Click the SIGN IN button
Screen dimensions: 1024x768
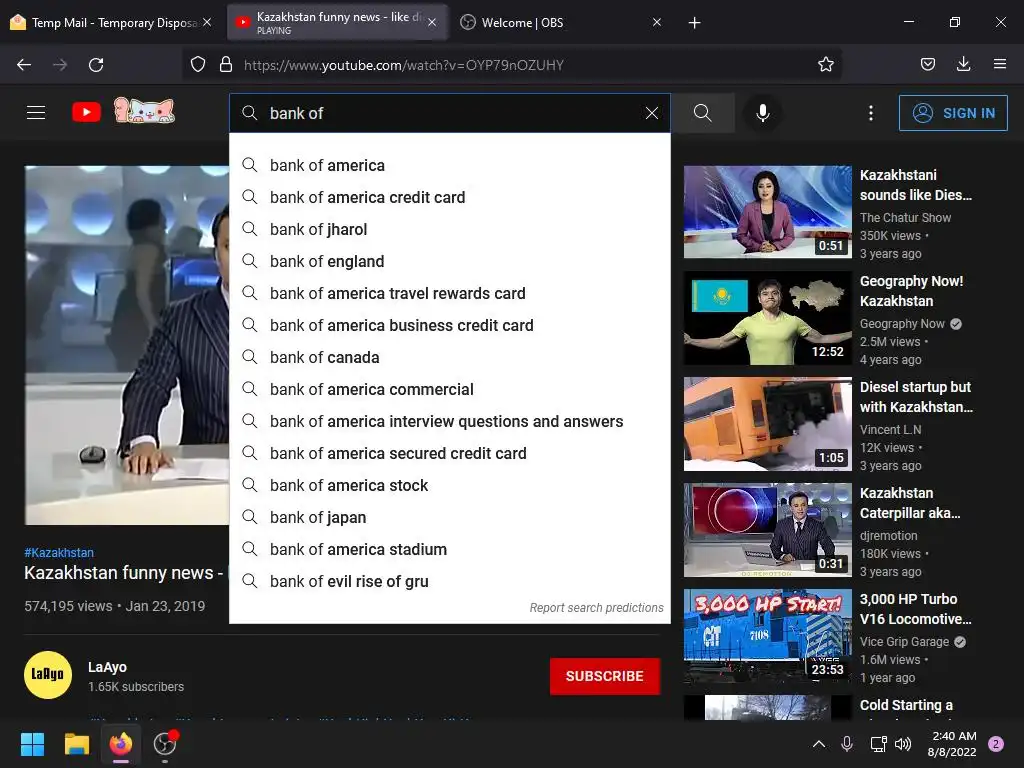coord(953,113)
